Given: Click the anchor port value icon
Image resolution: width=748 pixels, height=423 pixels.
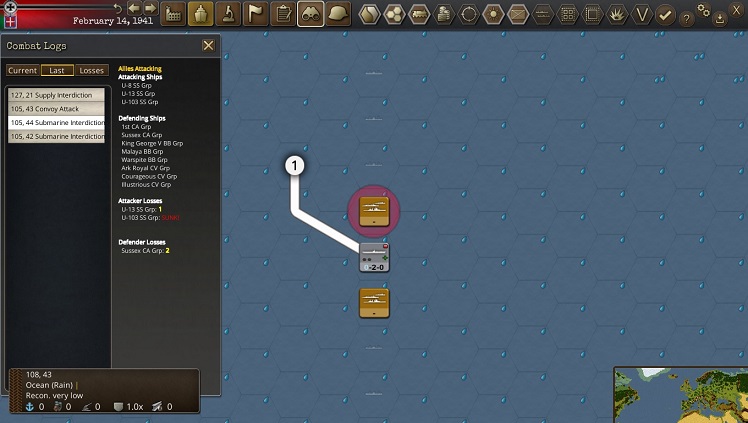Looking at the screenshot, I should pyautogui.click(x=30, y=407).
